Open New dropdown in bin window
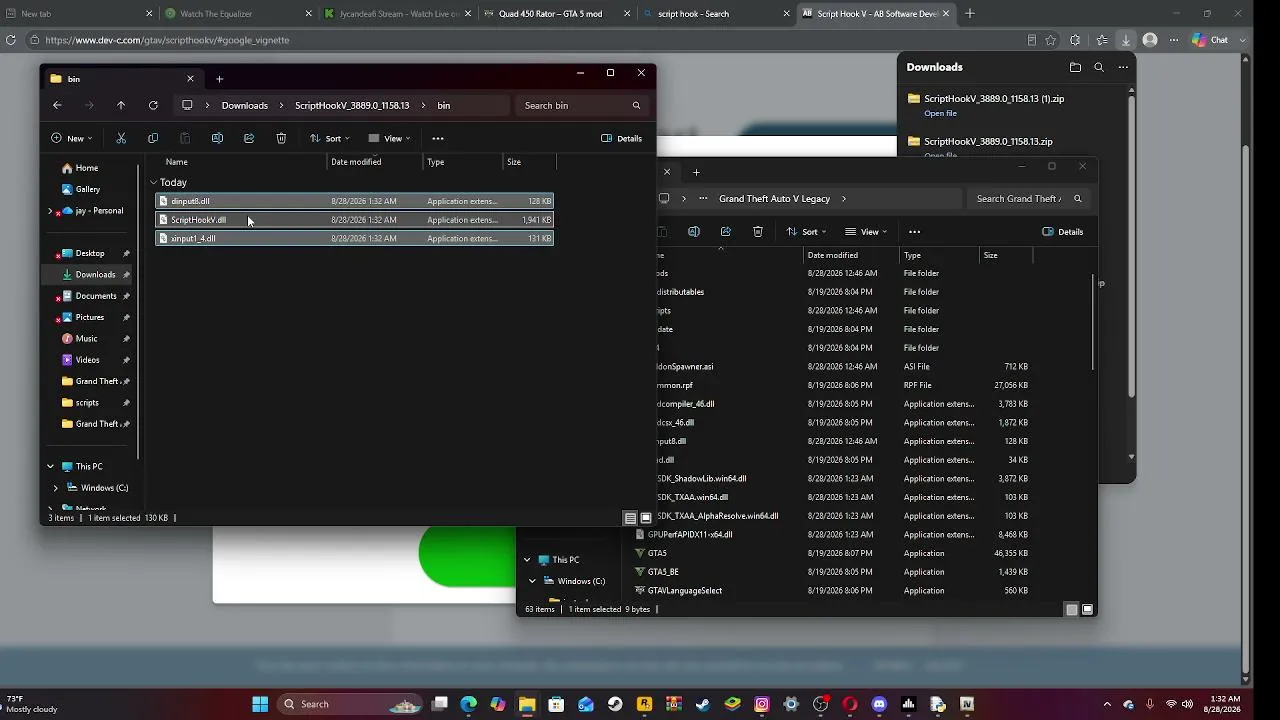 [x=72, y=138]
